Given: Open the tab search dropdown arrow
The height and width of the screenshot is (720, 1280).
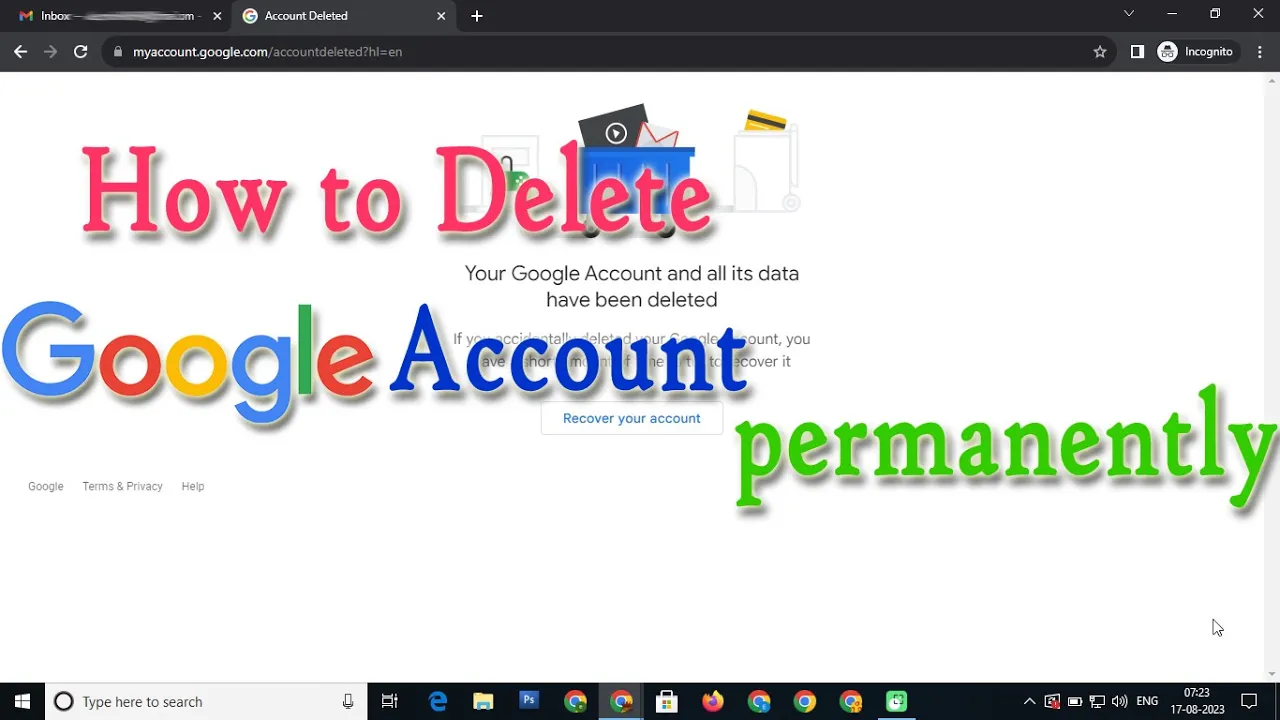Looking at the screenshot, I should pyautogui.click(x=1129, y=14).
